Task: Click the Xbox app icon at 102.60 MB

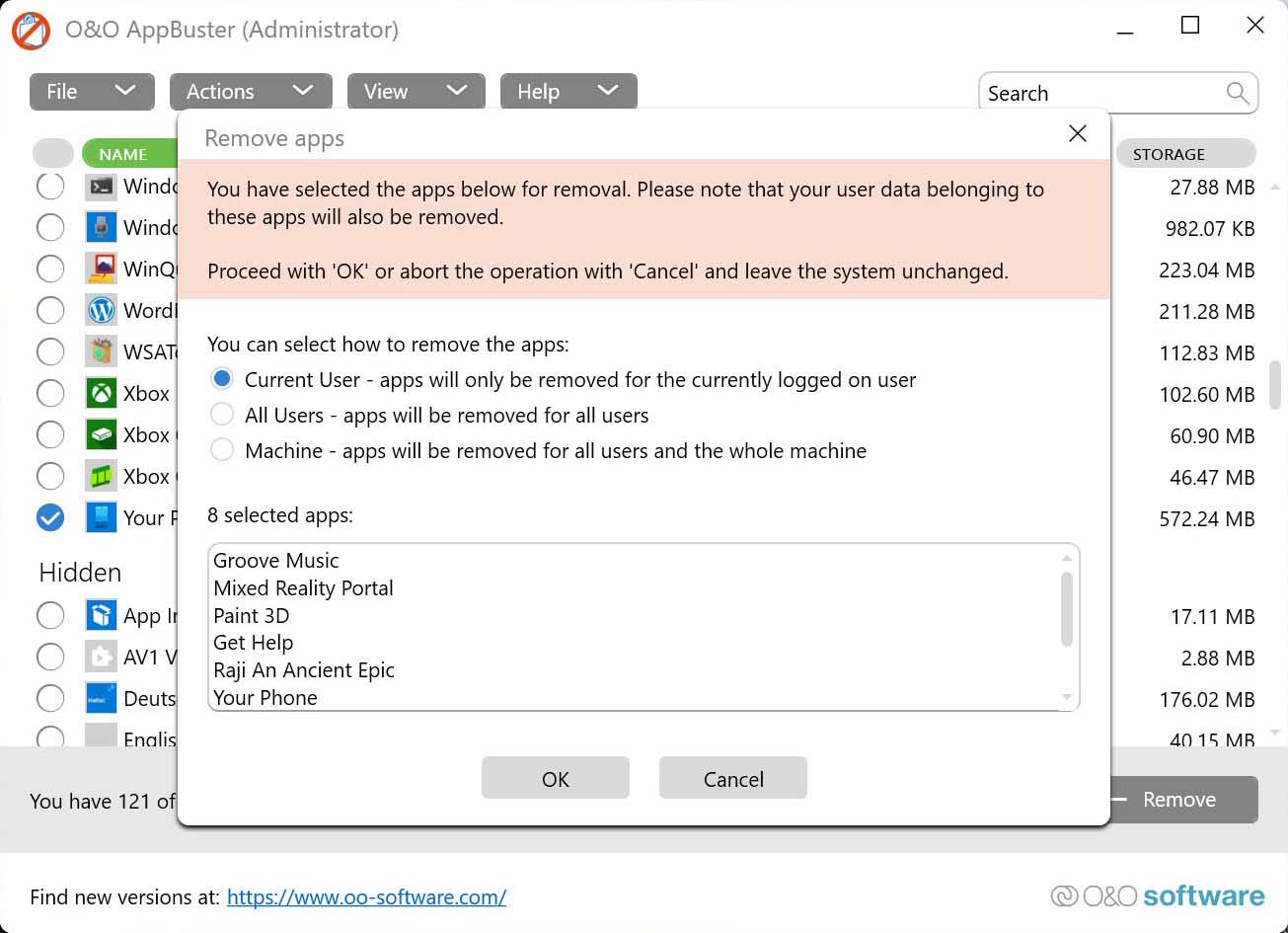Action: pos(101,393)
